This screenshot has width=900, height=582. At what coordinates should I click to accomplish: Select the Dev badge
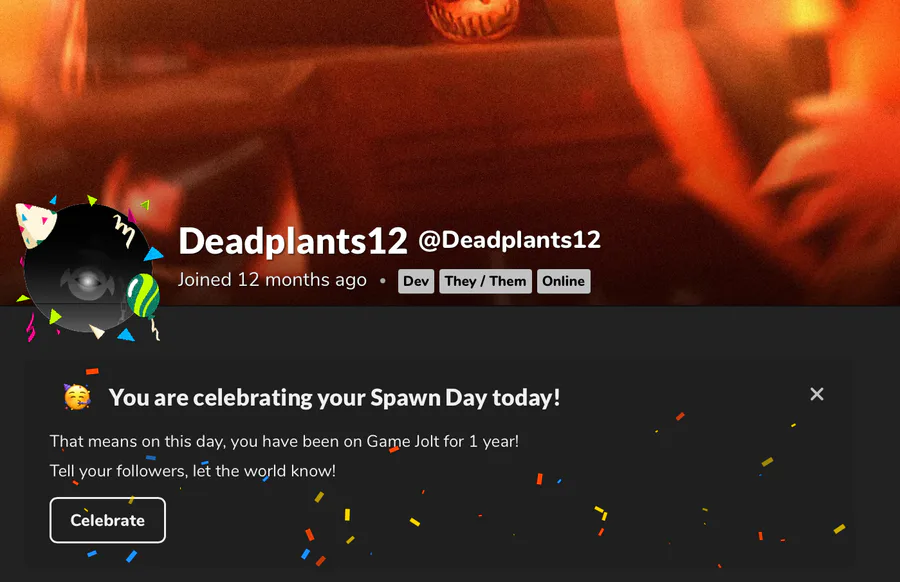(x=416, y=281)
